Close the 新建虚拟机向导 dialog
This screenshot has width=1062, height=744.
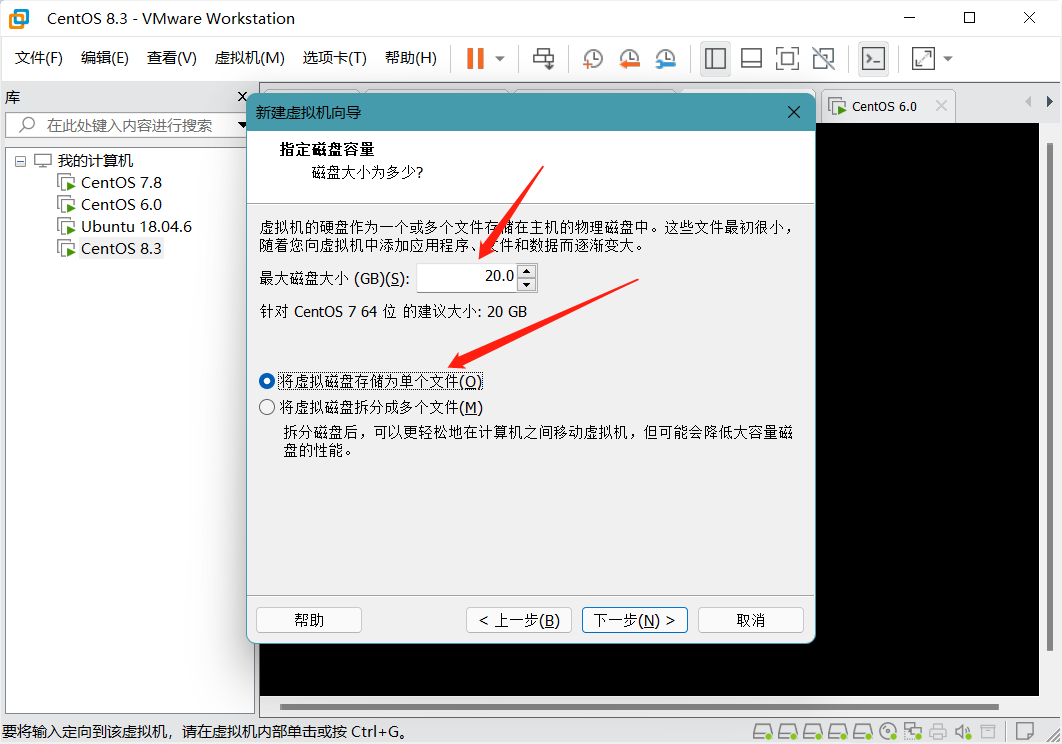(x=794, y=112)
